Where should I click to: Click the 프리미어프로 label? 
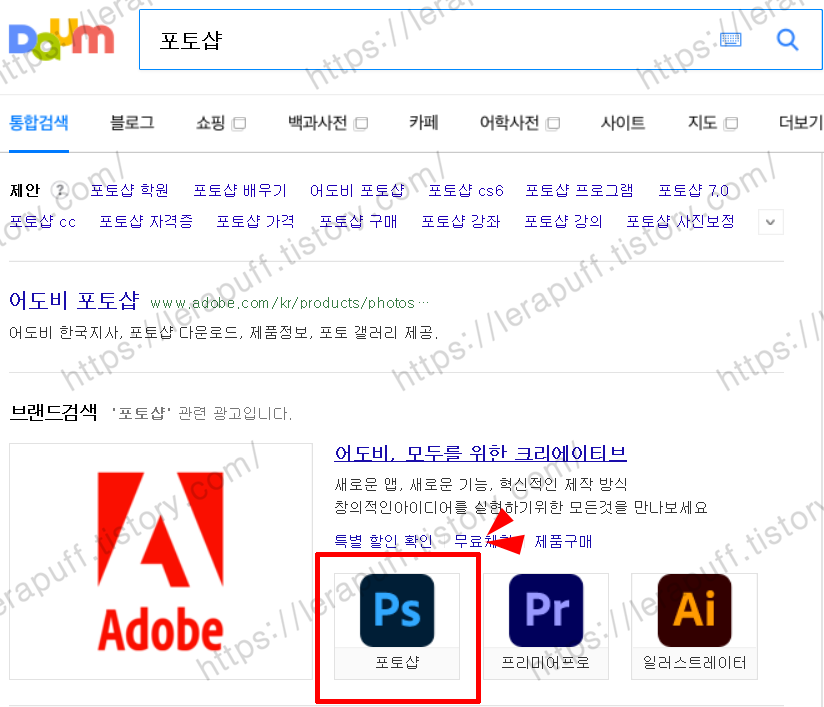click(545, 662)
